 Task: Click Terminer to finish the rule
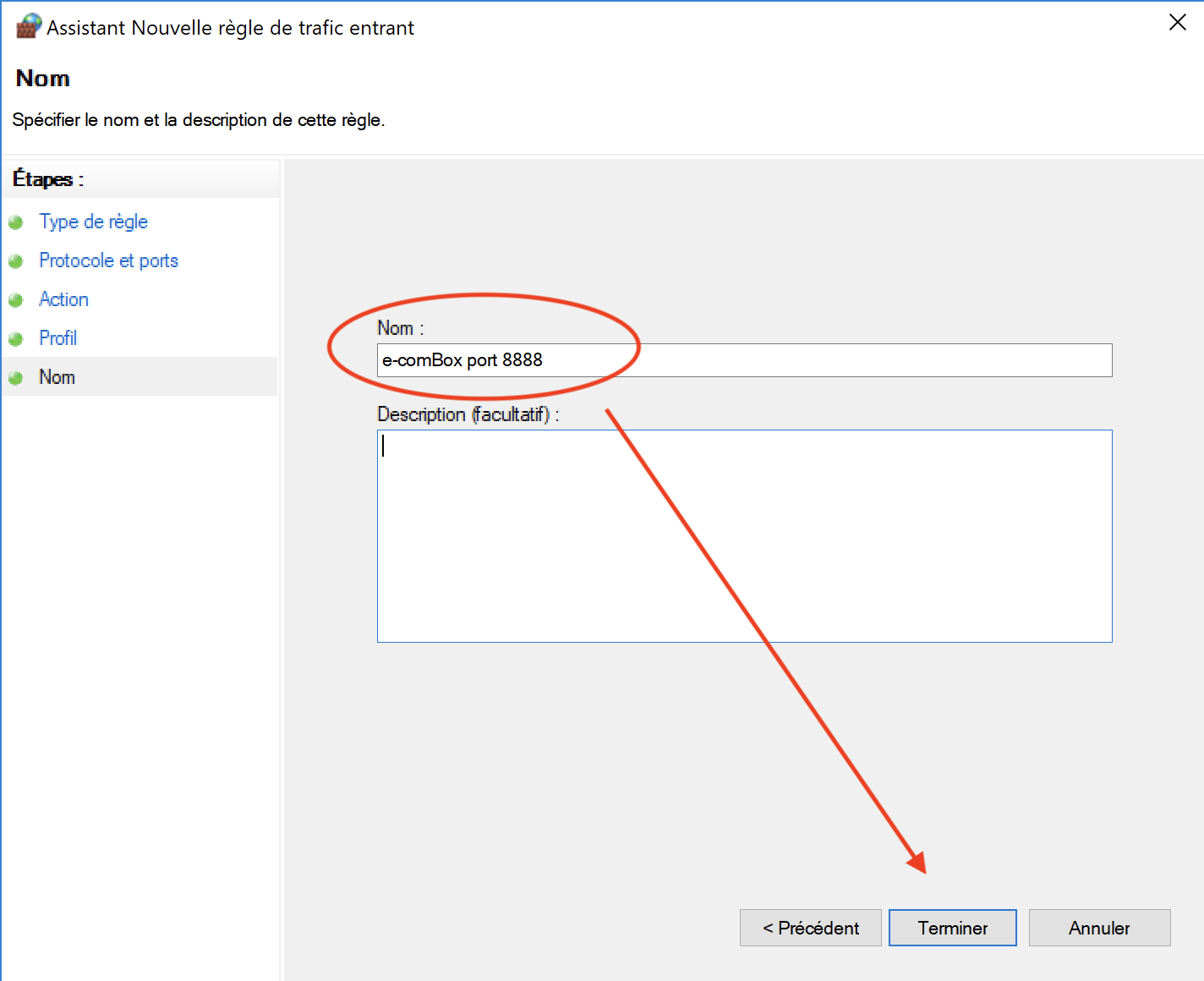[x=952, y=928]
